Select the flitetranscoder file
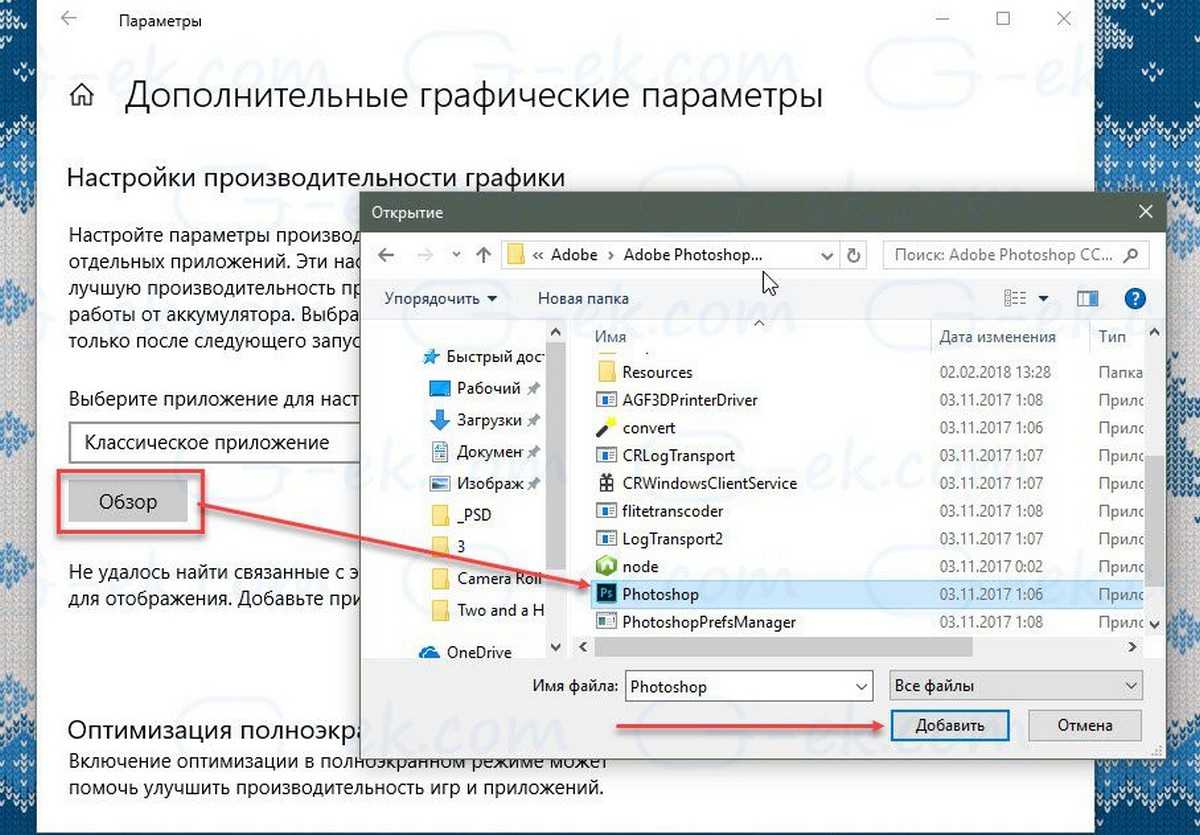The image size is (1200, 835). pyautogui.click(x=672, y=511)
